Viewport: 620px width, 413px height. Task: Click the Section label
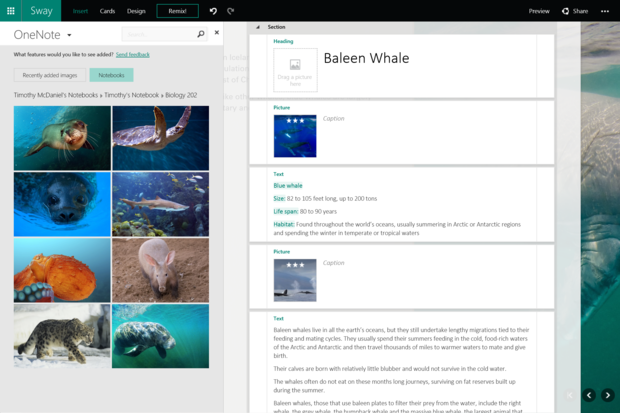[x=276, y=27]
